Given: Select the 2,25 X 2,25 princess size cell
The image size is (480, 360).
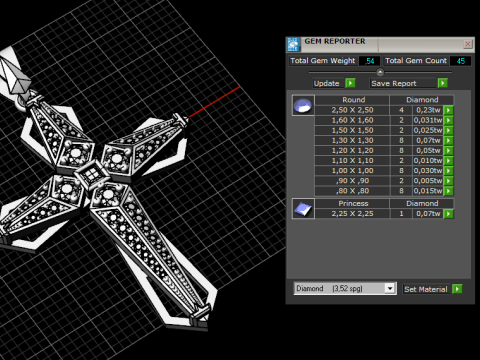Looking at the screenshot, I should pos(352,214).
